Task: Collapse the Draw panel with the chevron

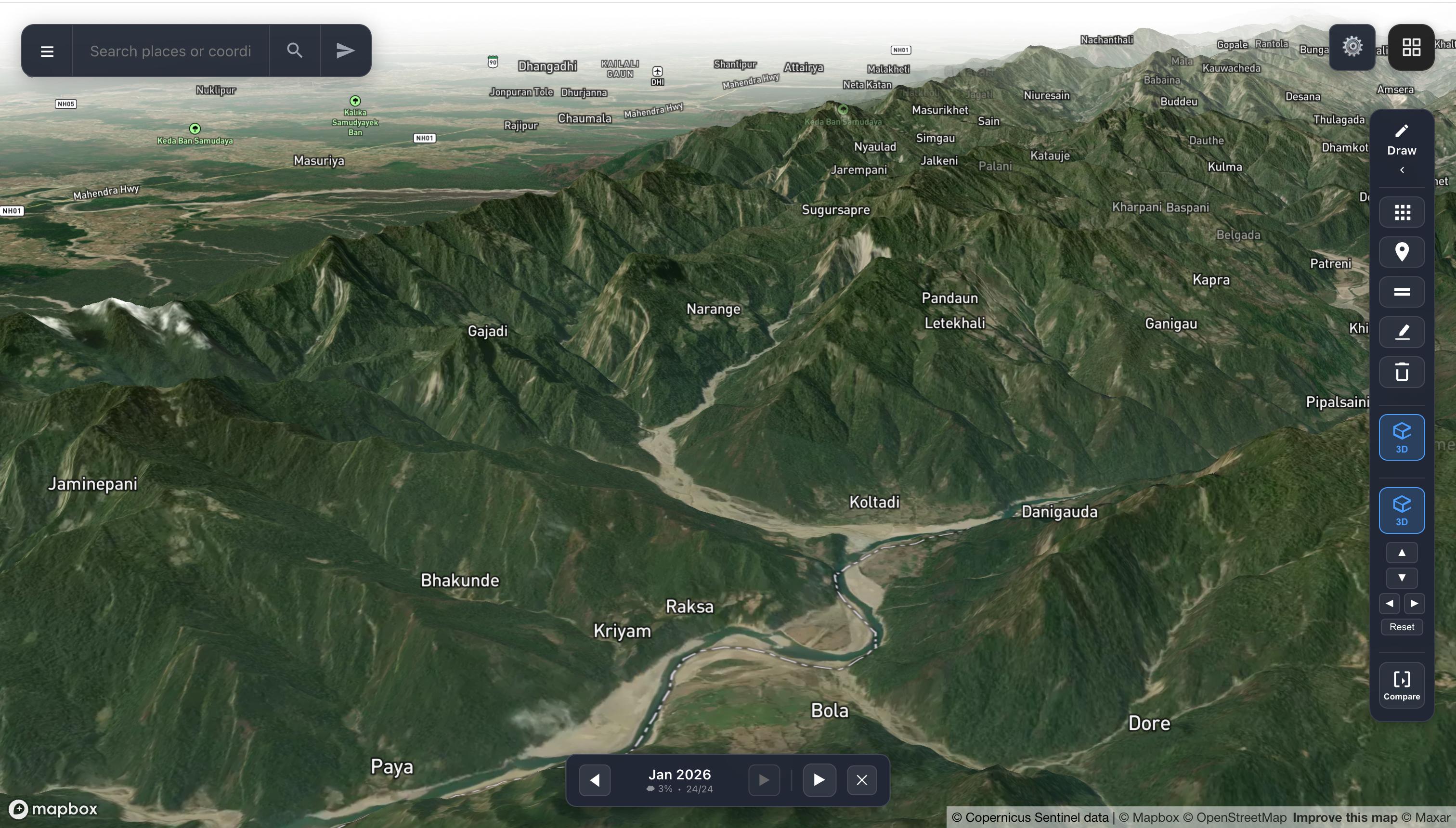Action: [1402, 169]
